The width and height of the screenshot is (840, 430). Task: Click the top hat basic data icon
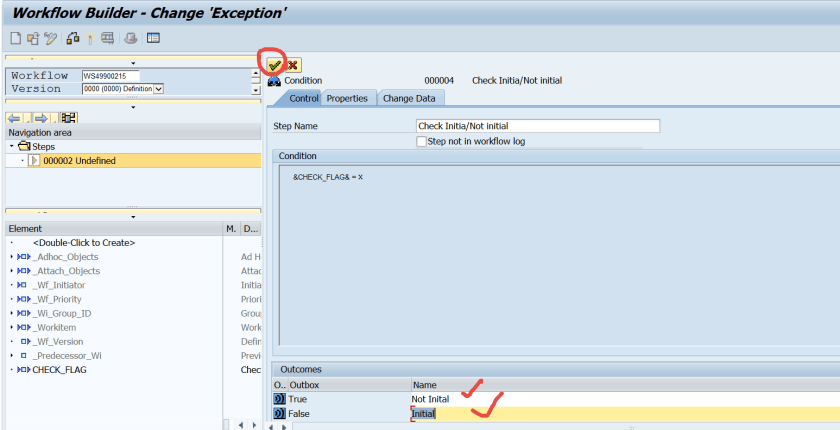[x=131, y=38]
